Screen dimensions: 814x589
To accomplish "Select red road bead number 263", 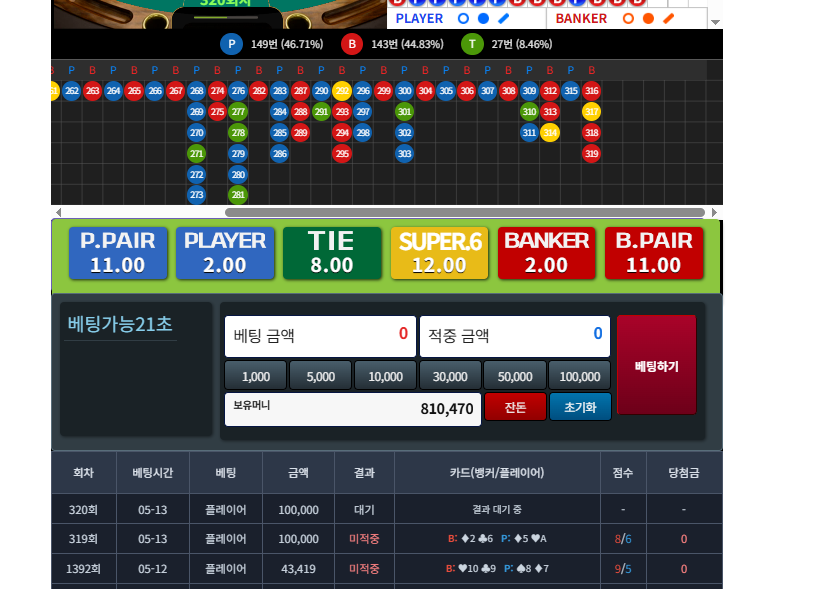I will click(x=92, y=91).
